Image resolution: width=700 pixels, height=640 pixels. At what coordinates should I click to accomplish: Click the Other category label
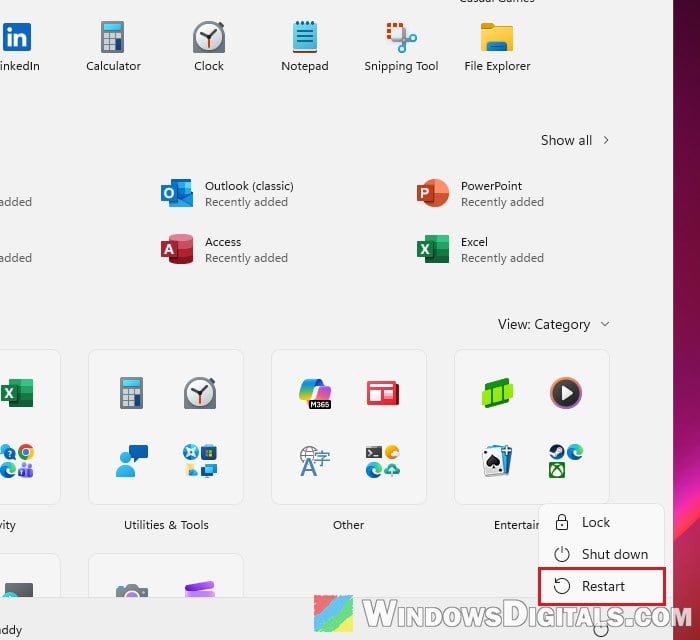(348, 525)
